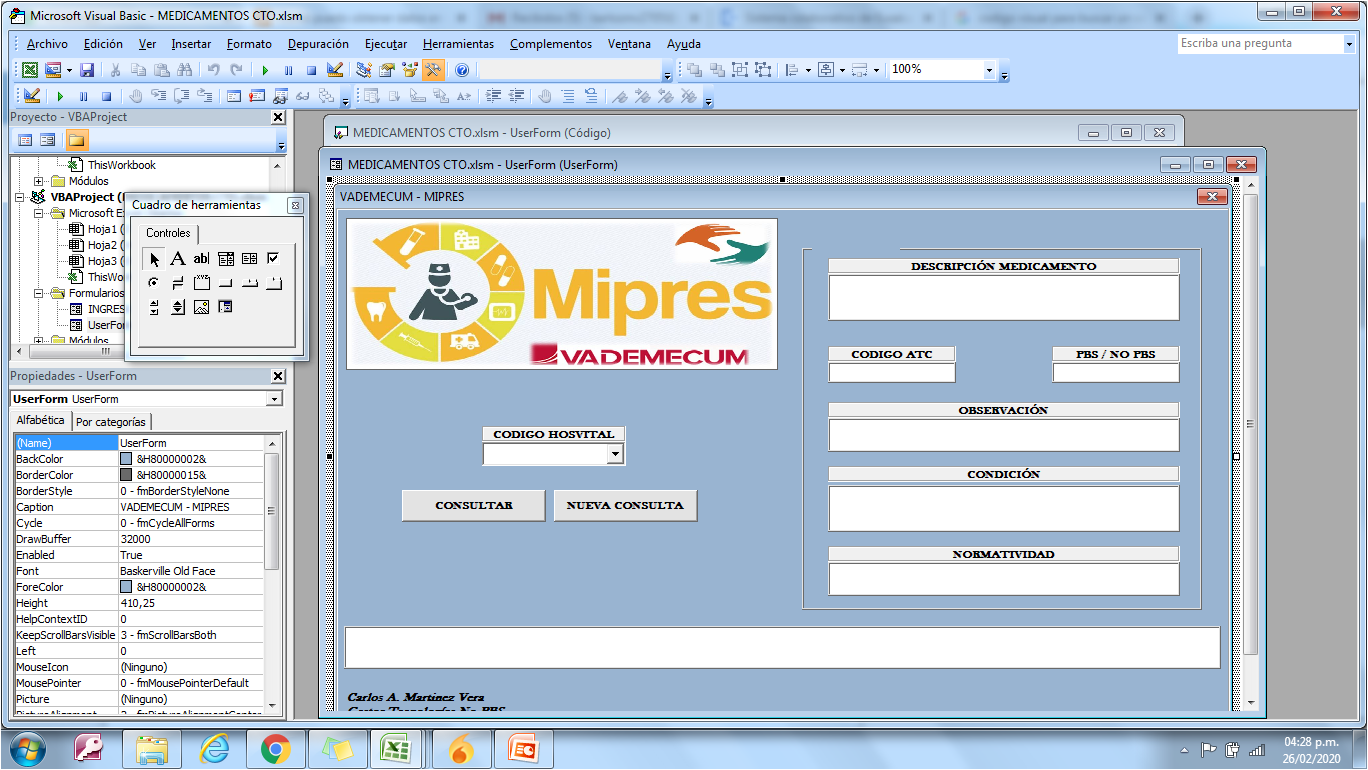Click the Find binoculars icon

(x=184, y=70)
